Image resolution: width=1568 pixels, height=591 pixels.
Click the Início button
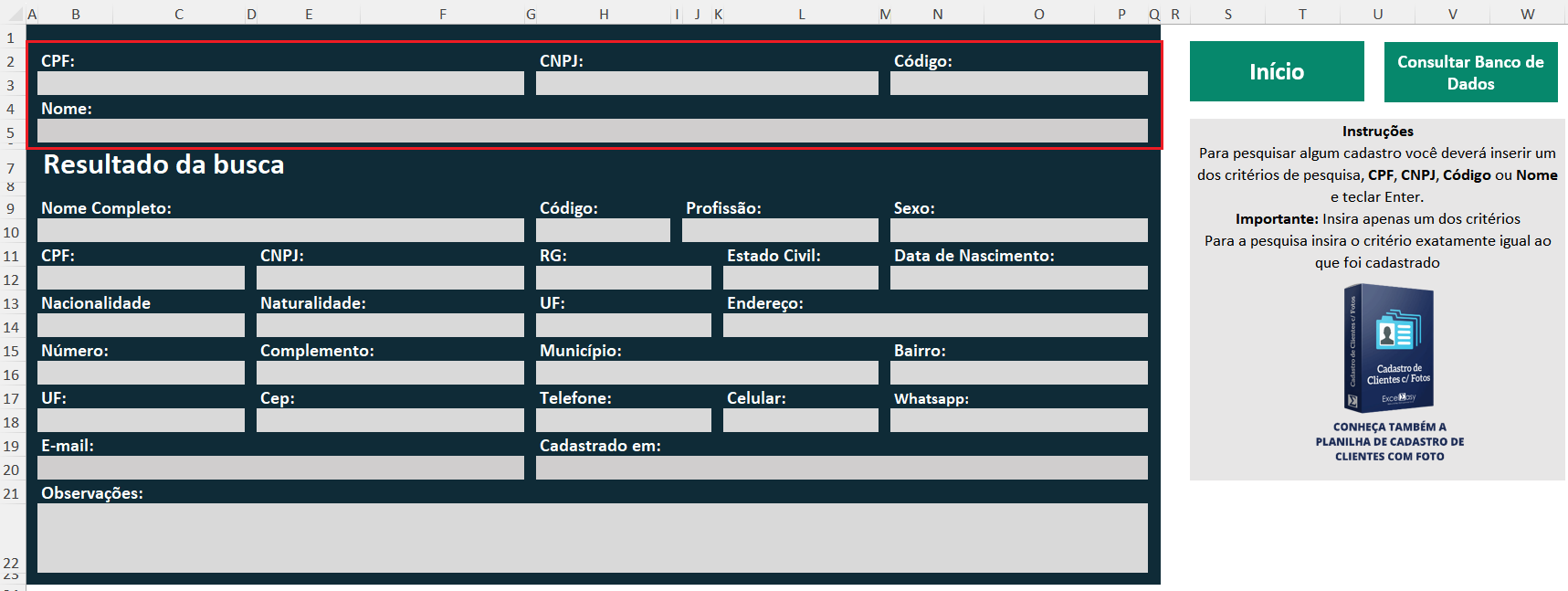[x=1276, y=71]
